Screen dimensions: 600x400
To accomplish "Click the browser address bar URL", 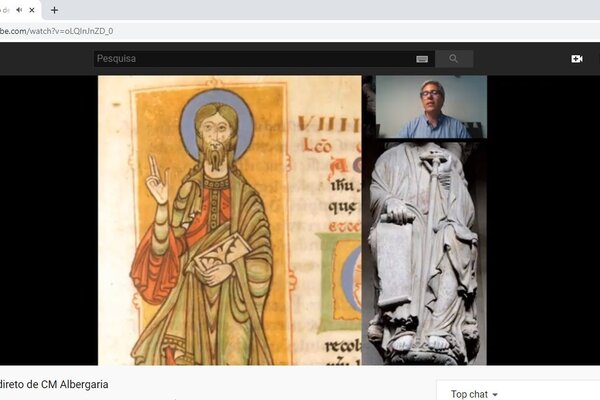I will tap(56, 31).
